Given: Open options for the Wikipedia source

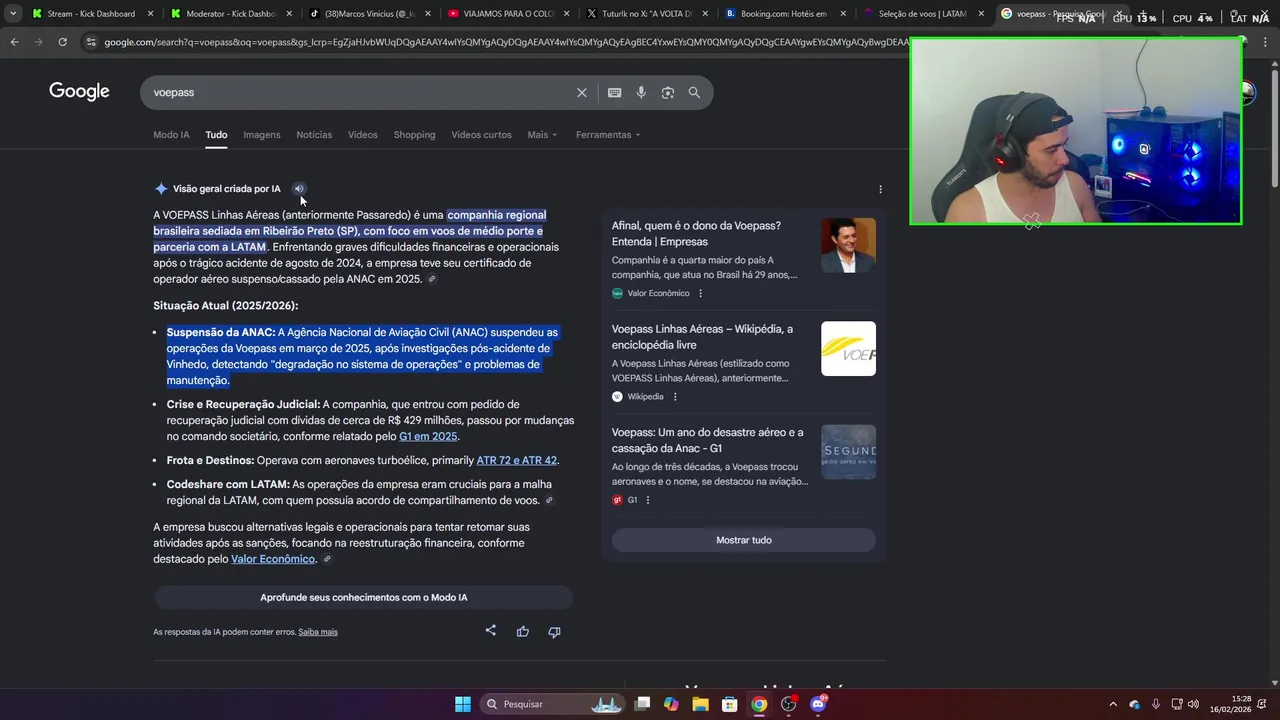Looking at the screenshot, I should 675,396.
